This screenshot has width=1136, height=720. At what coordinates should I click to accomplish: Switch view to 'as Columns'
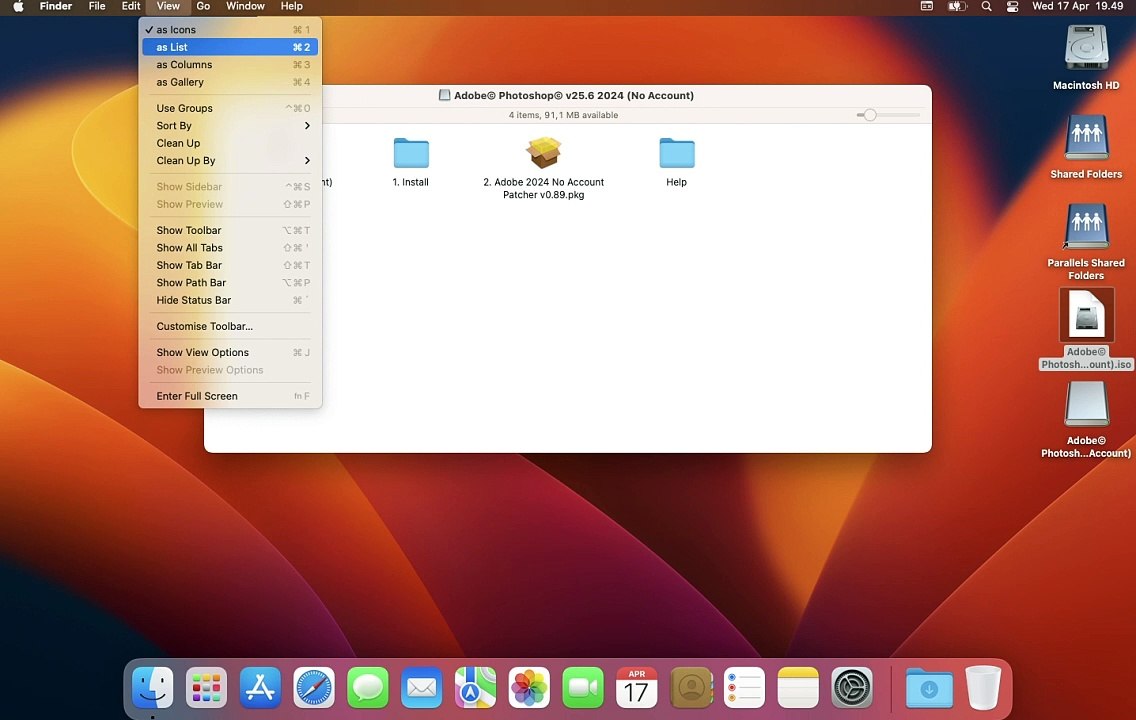coord(230,64)
